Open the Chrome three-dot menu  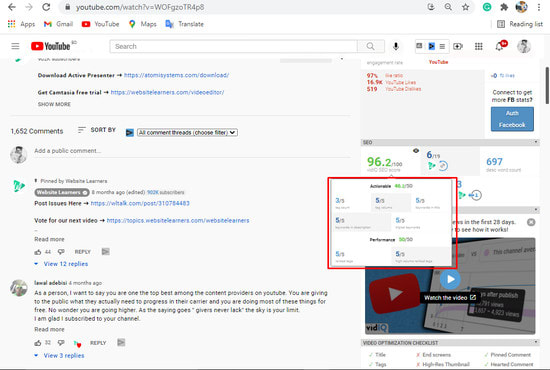point(539,7)
